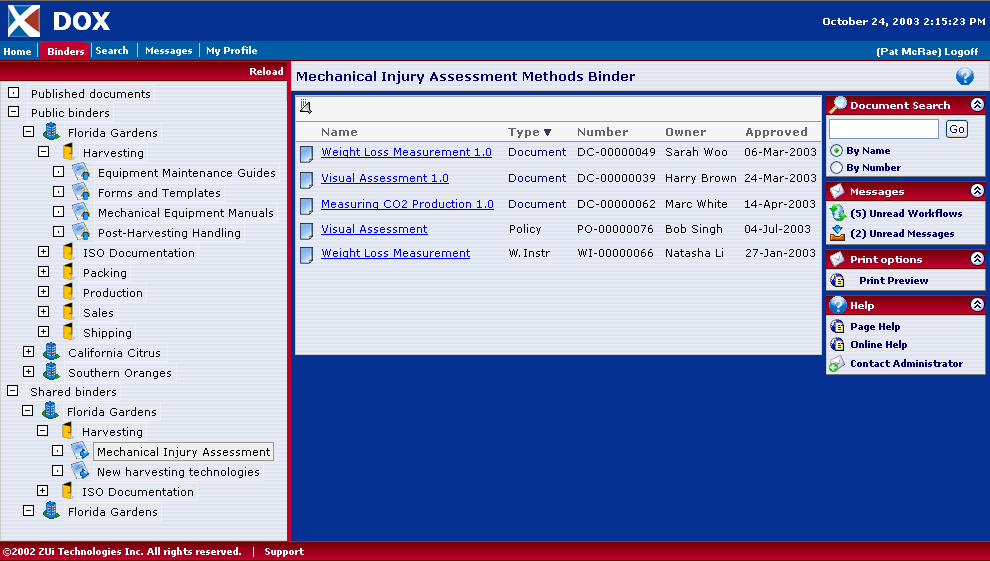Sort the list by Type column
990x561 pixels.
[529, 132]
